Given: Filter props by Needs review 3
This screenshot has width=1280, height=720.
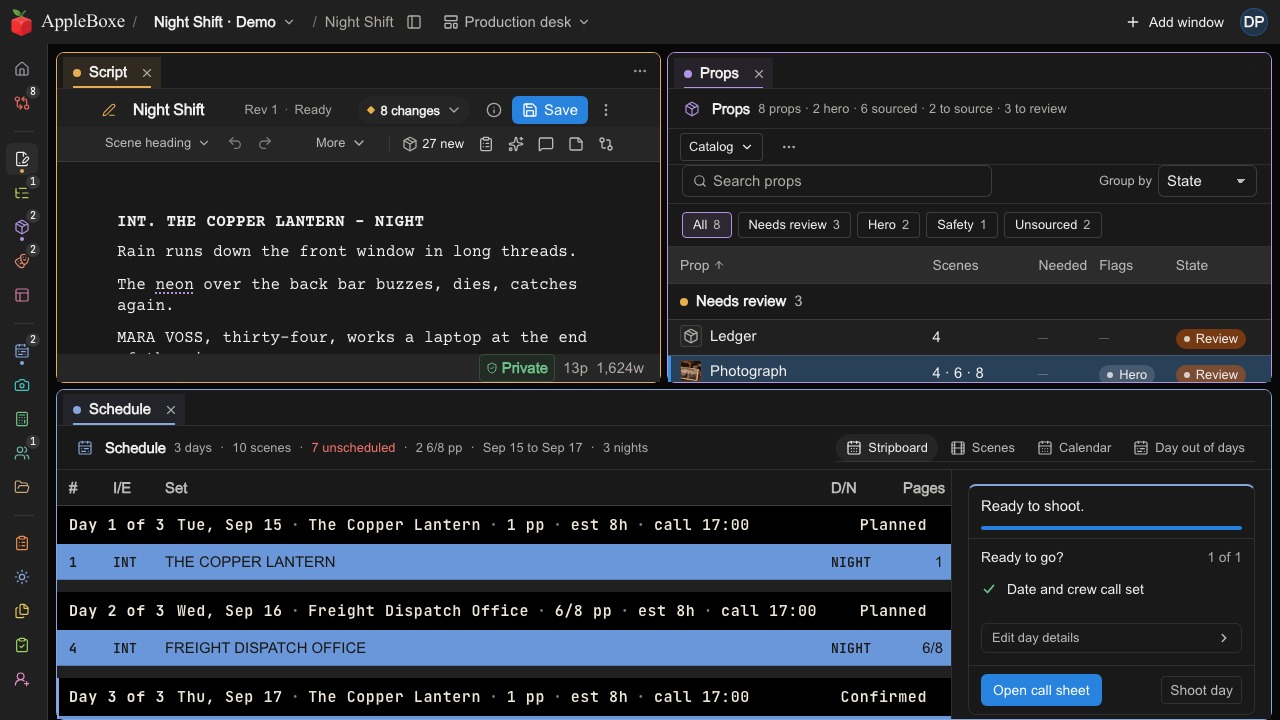Looking at the screenshot, I should point(794,224).
